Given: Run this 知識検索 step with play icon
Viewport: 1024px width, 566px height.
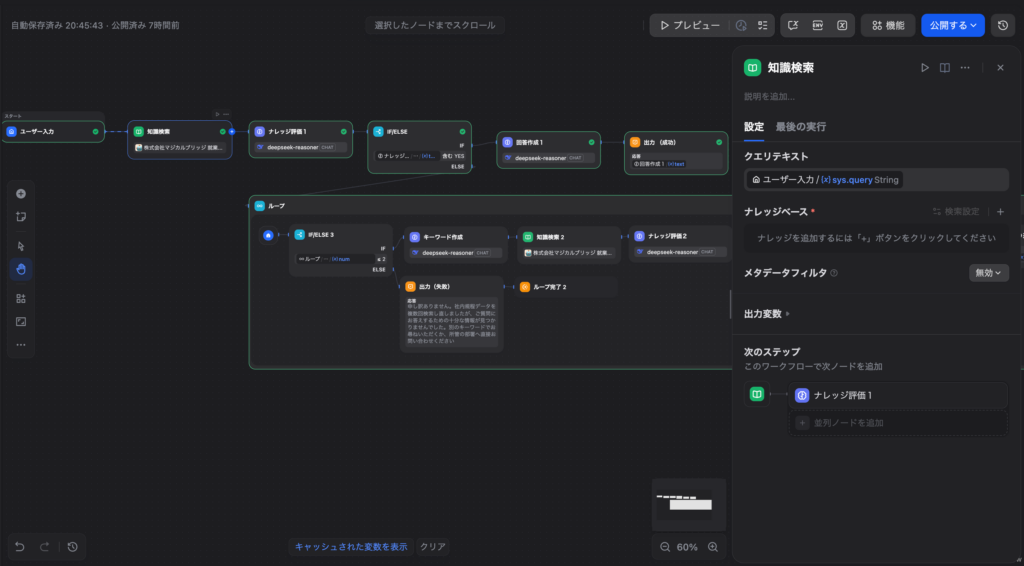Looking at the screenshot, I should pos(925,68).
